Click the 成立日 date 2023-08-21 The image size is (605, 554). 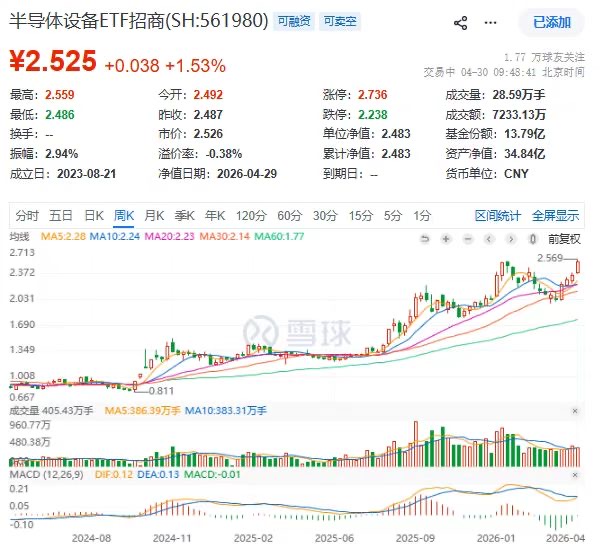click(86, 174)
